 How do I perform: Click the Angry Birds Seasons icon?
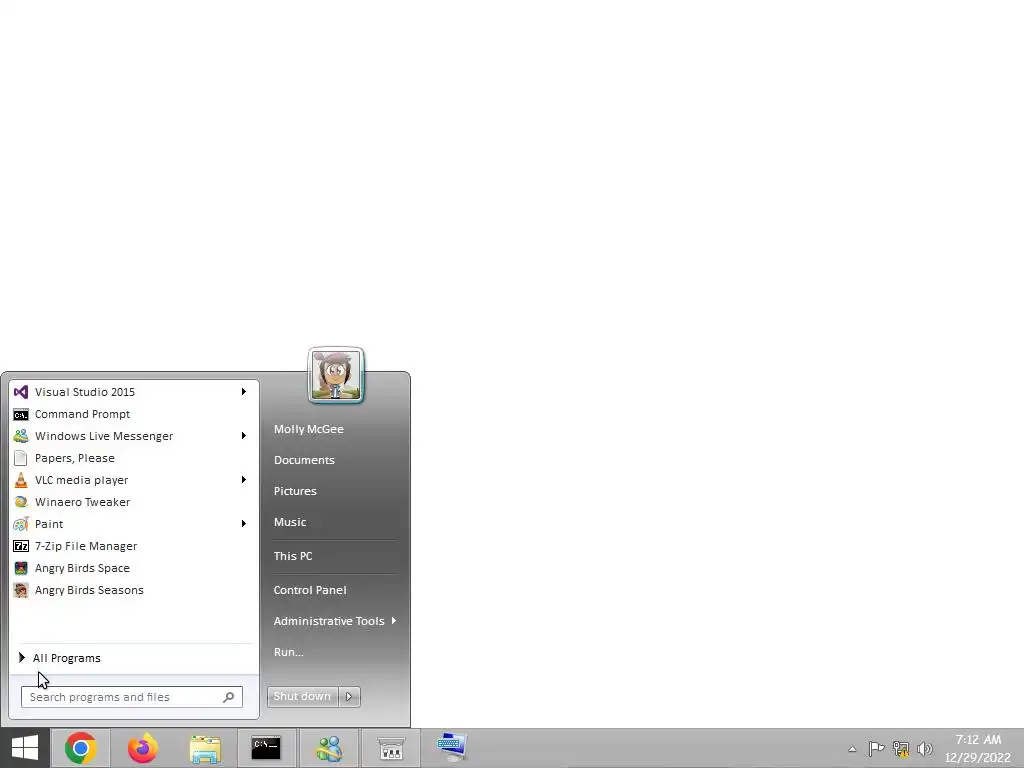(21, 590)
